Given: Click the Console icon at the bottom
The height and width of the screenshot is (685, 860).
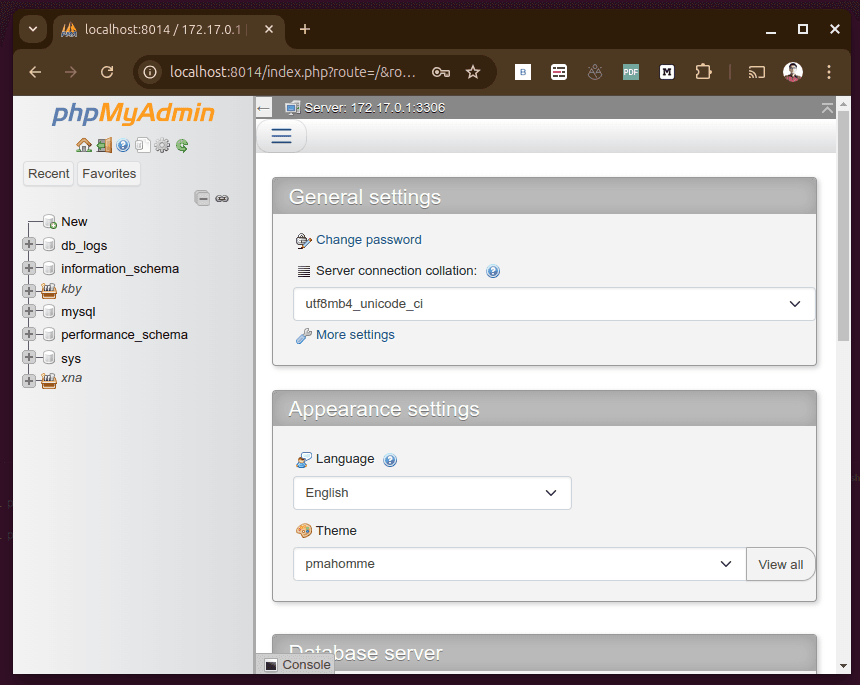Looking at the screenshot, I should click(x=271, y=665).
